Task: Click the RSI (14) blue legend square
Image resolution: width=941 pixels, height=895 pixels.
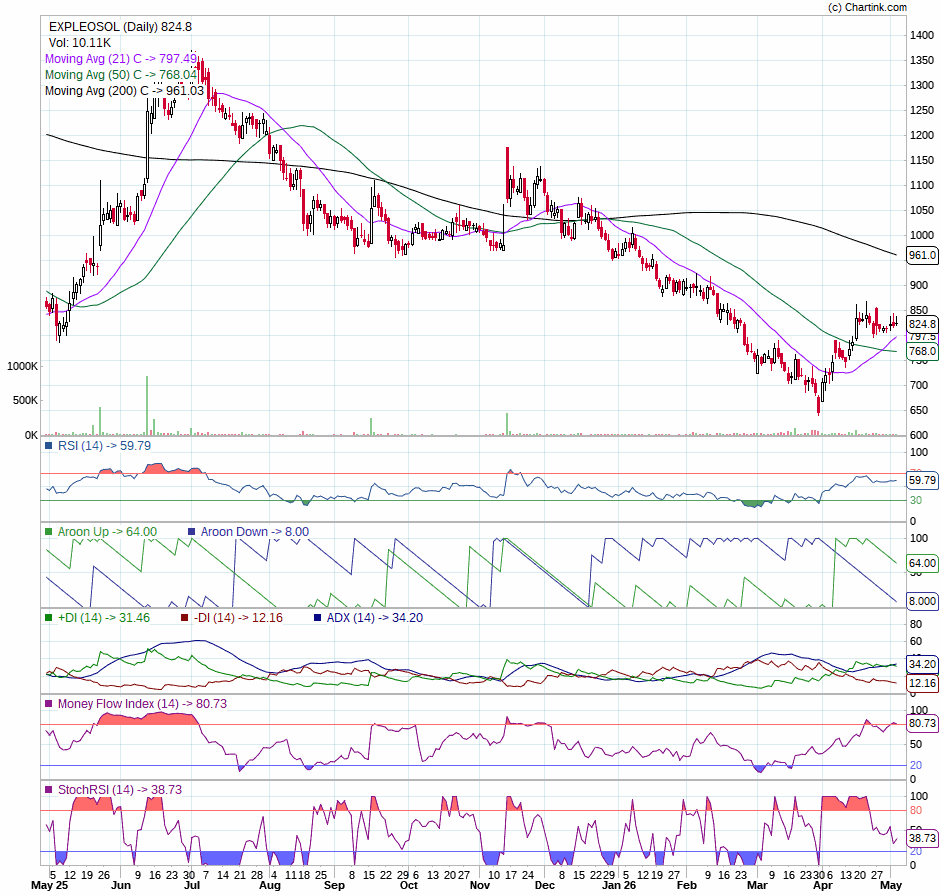Action: (49, 446)
